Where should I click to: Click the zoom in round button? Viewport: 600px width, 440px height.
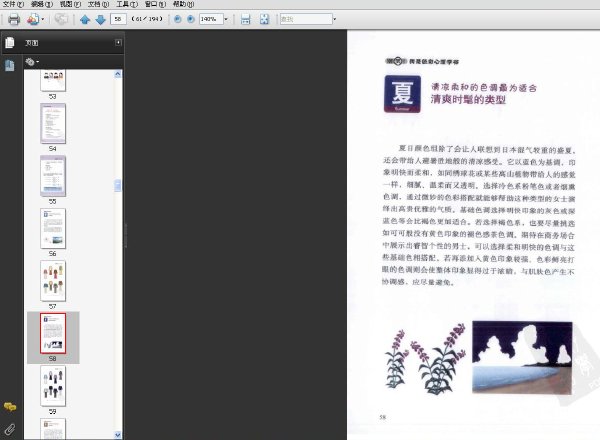tap(191, 19)
